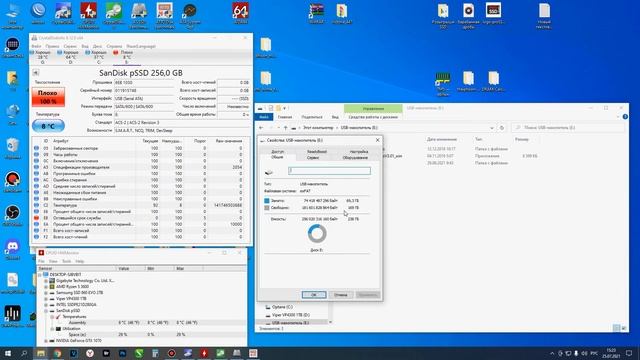Click the Explorer refresh button
Image resolution: width=640 pixels, height=360 pixels.
pos(502,128)
